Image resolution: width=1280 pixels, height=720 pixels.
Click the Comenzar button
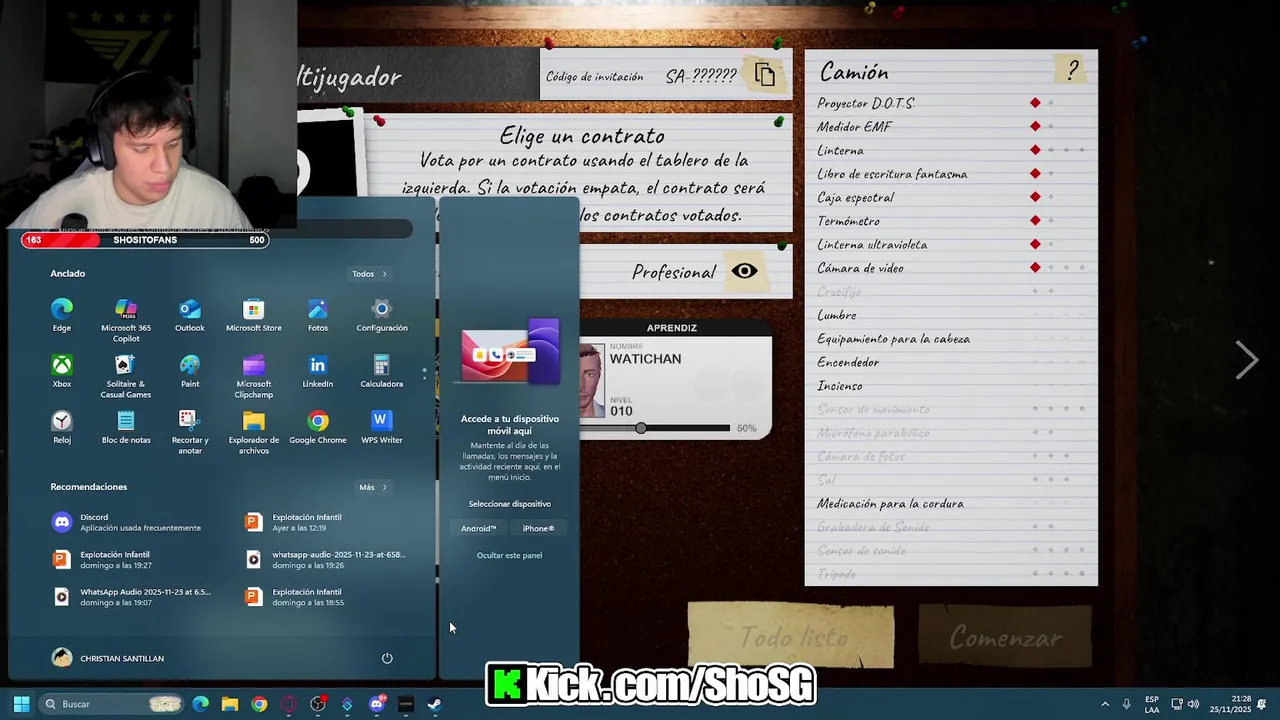[1006, 636]
